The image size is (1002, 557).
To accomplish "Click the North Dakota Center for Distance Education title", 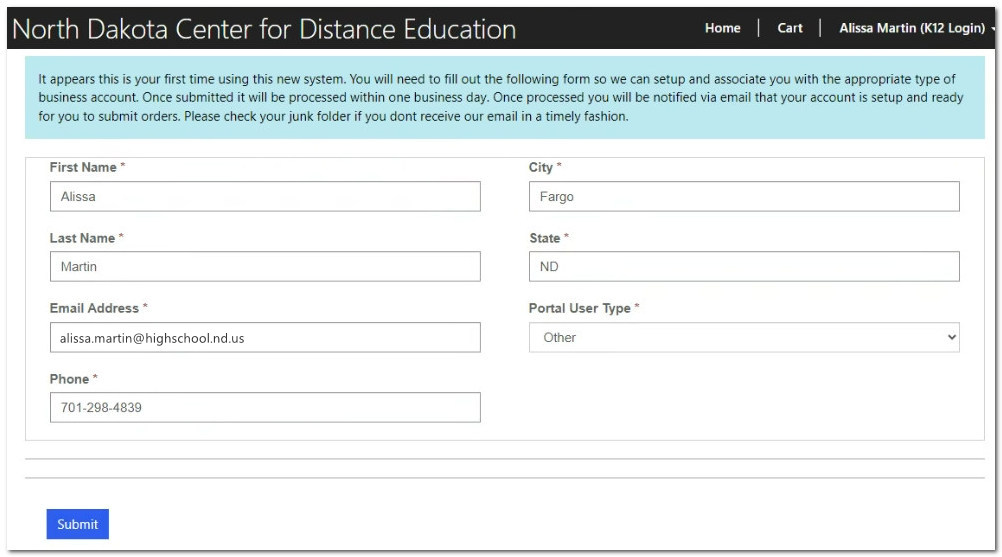I will 264,29.
